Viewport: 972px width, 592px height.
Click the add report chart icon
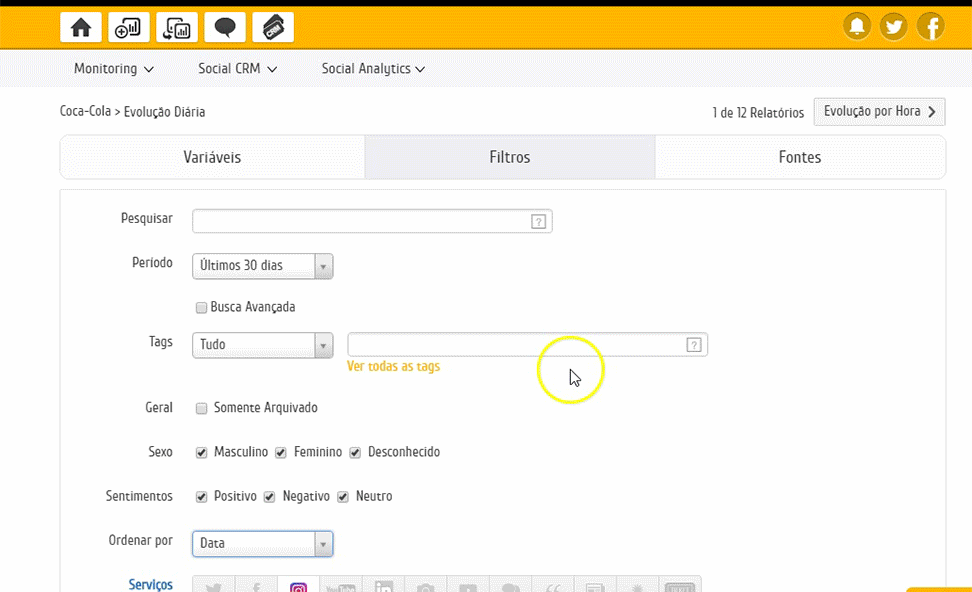[x=129, y=27]
